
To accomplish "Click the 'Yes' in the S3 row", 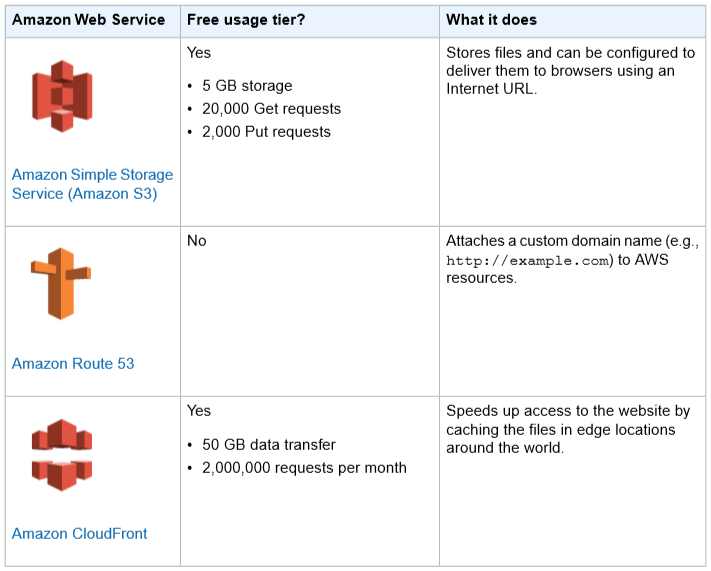I will pyautogui.click(x=199, y=53).
